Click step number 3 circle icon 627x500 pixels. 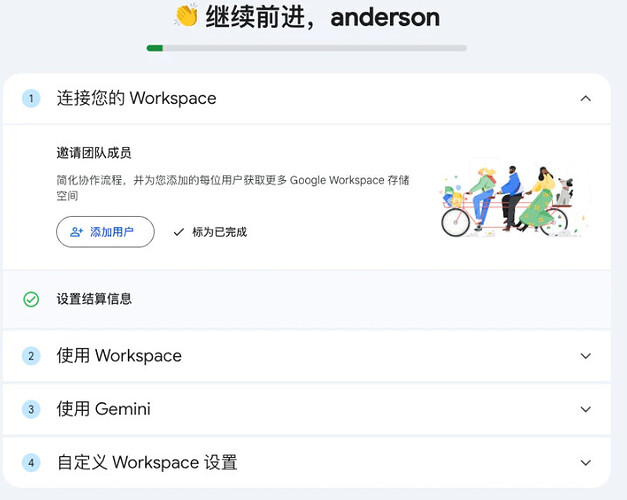pyautogui.click(x=31, y=409)
